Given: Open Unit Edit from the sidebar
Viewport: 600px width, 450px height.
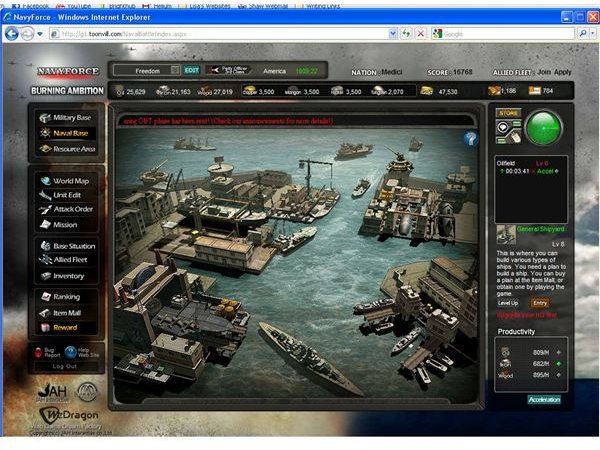Looking at the screenshot, I should tap(60, 195).
